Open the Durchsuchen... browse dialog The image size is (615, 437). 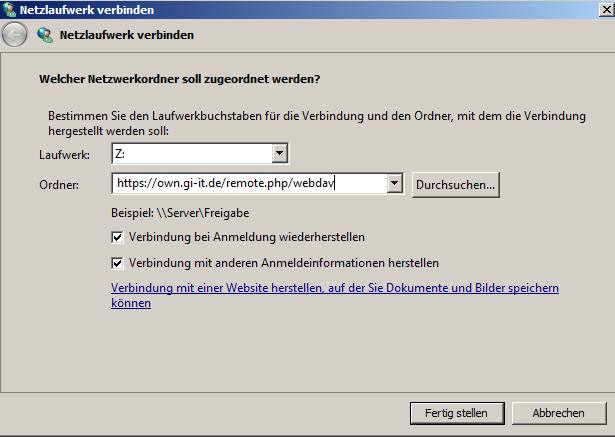pyautogui.click(x=455, y=184)
